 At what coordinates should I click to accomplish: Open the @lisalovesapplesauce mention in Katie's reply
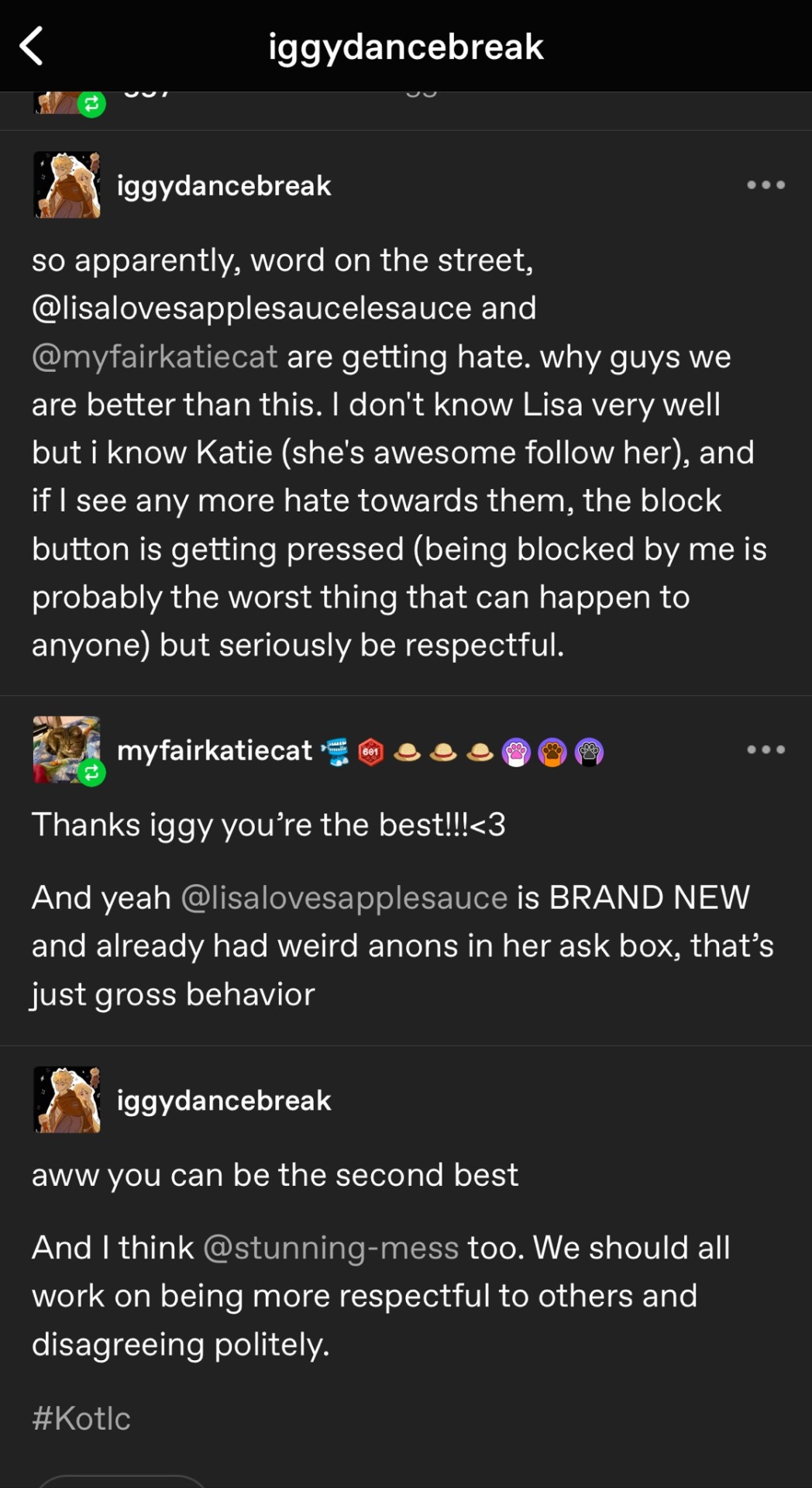(344, 897)
